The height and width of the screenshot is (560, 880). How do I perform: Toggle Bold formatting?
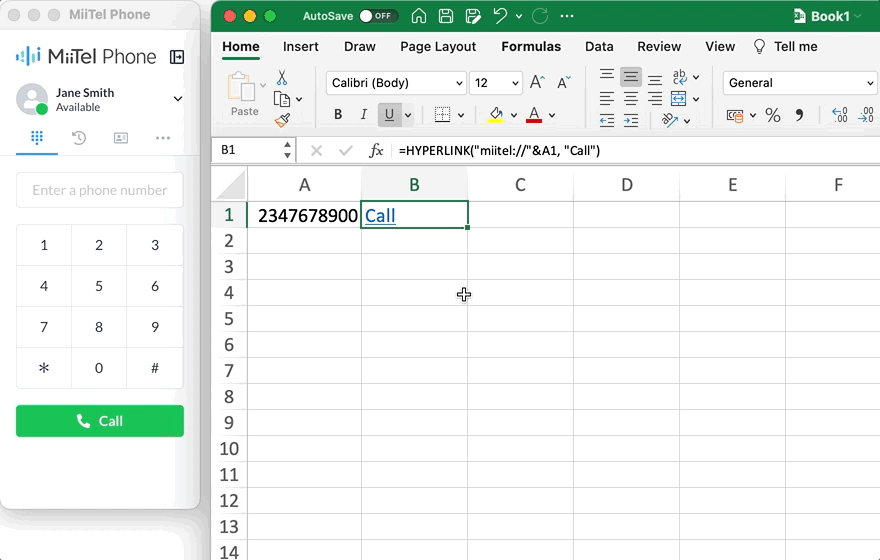[338, 115]
